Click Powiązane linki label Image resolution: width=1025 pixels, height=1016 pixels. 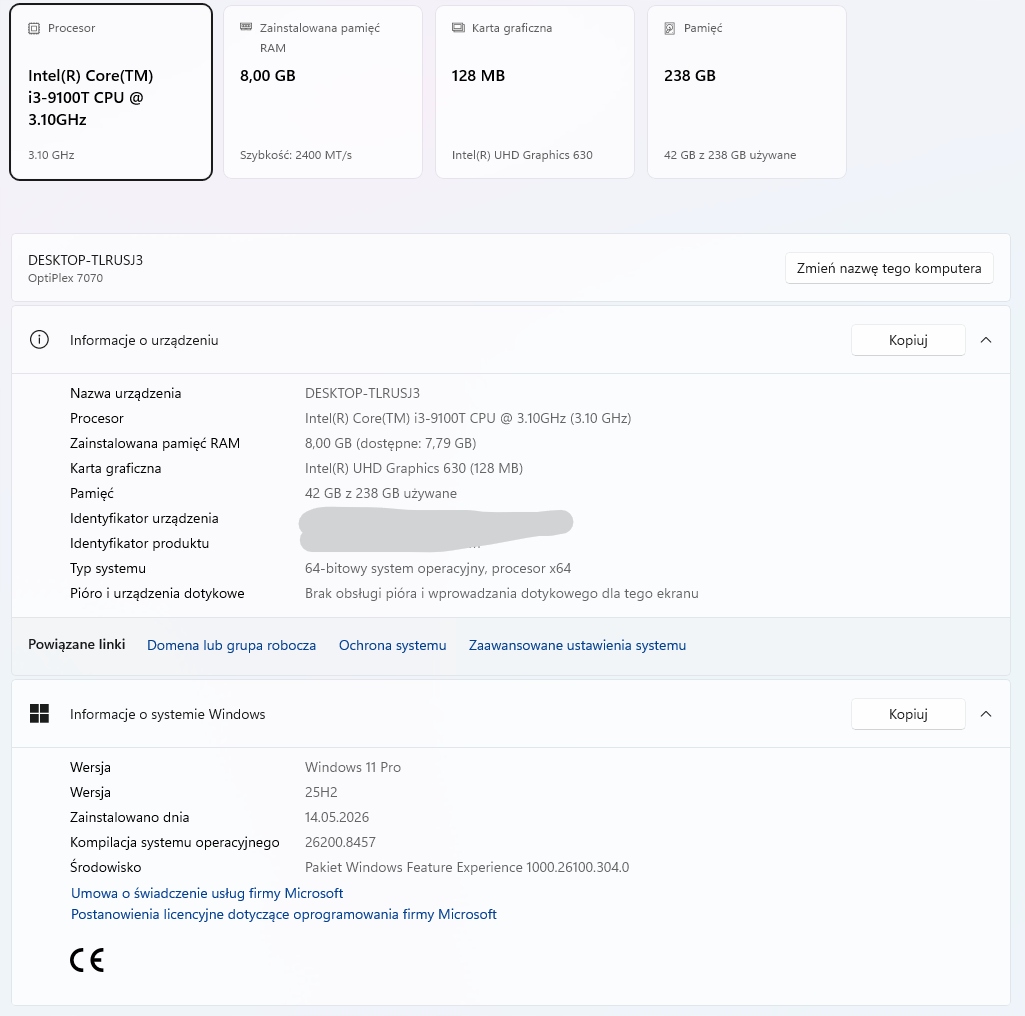pos(76,644)
